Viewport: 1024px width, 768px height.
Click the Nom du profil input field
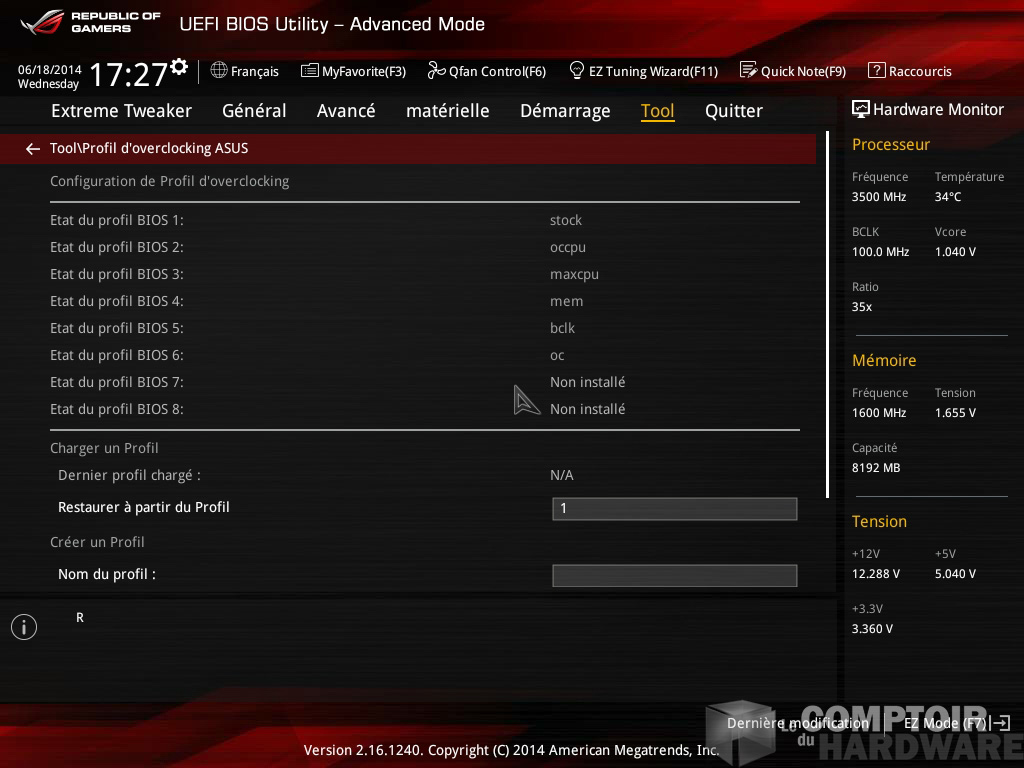675,575
